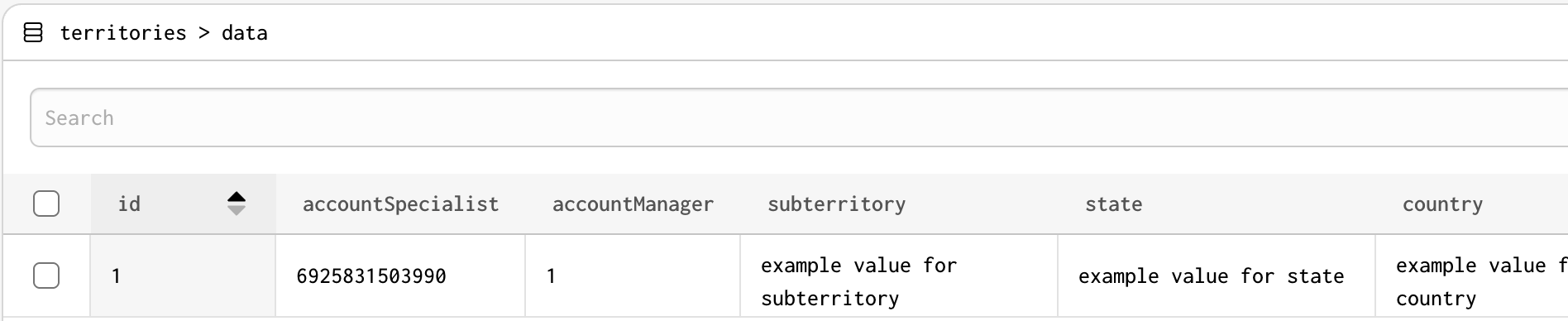Image resolution: width=1568 pixels, height=321 pixels.
Task: Select the data breadcrumb item
Action: click(245, 33)
